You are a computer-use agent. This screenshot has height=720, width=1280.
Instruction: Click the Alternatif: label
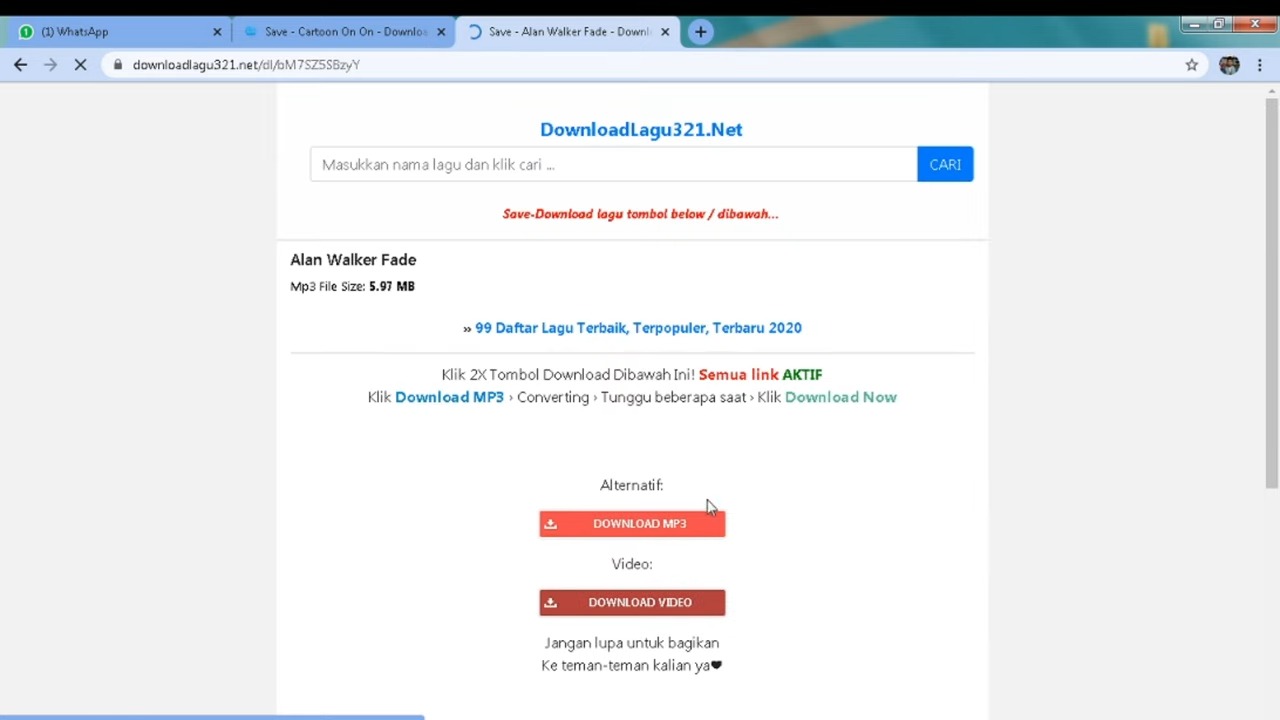pyautogui.click(x=631, y=485)
